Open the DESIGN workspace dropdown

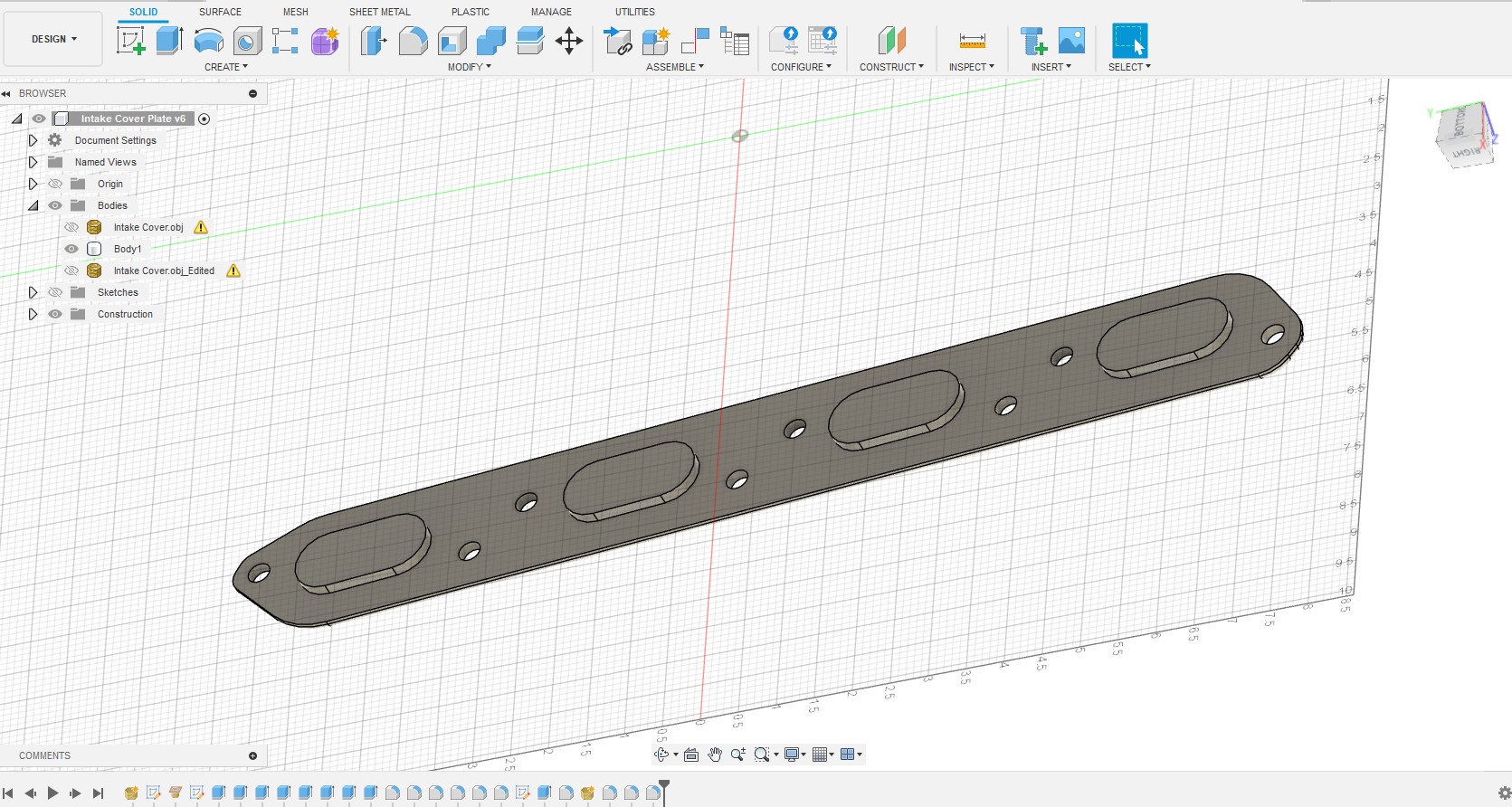coord(53,39)
